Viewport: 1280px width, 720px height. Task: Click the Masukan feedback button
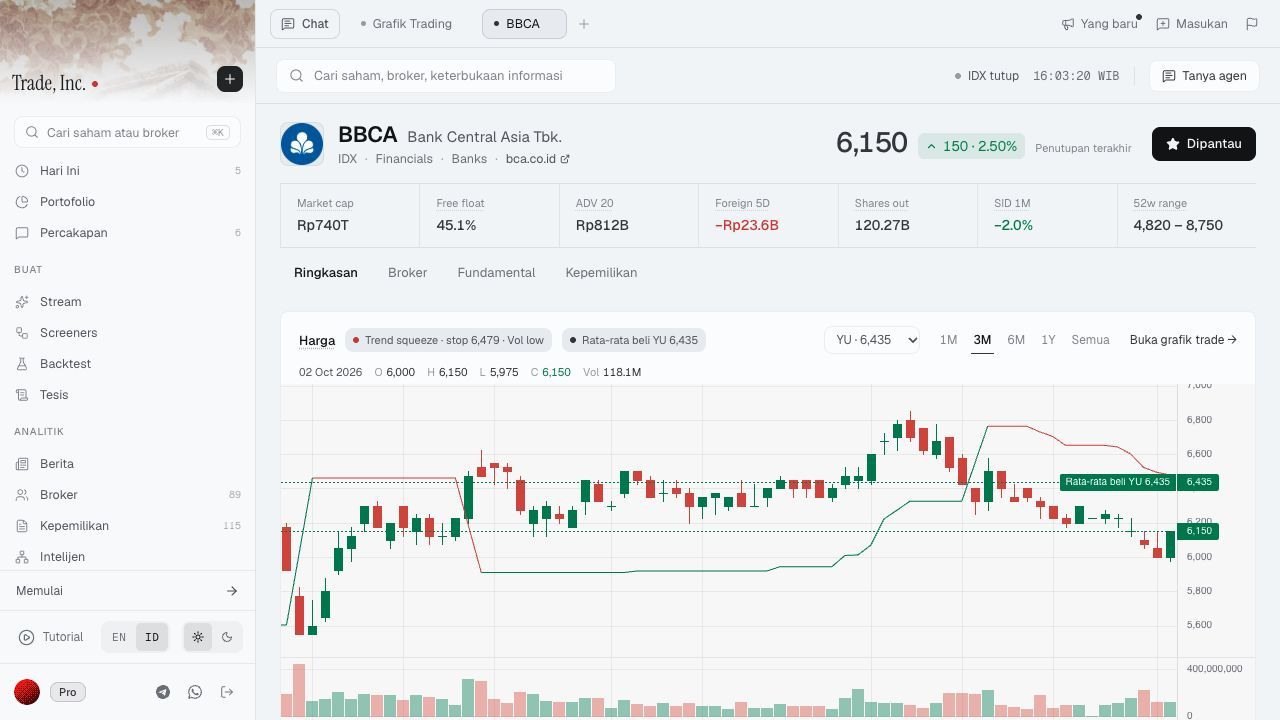click(1192, 24)
